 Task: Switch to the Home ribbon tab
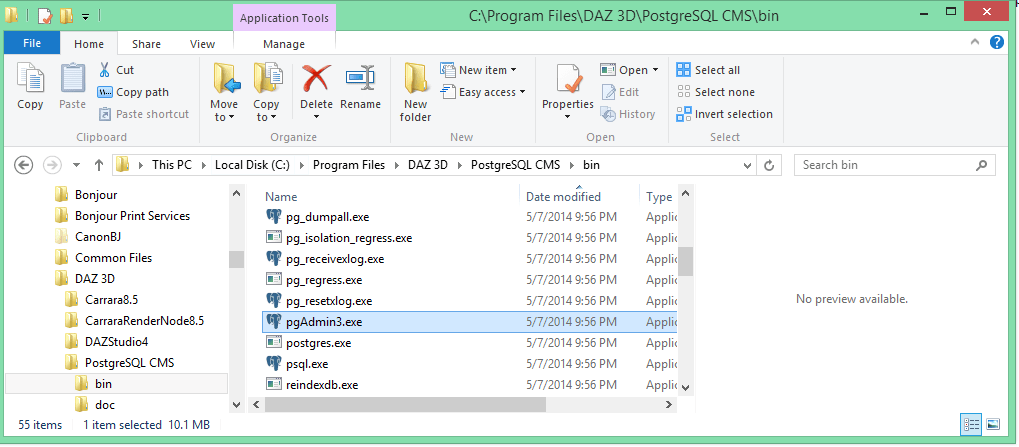[89, 44]
